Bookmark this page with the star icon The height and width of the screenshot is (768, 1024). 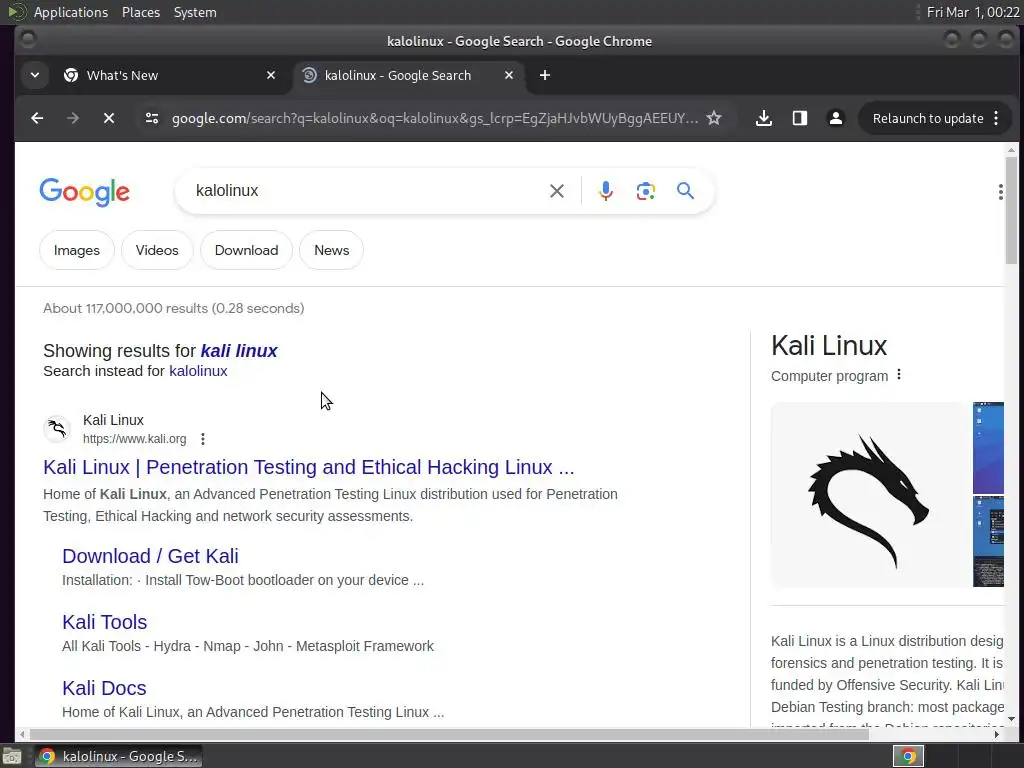[x=714, y=118]
